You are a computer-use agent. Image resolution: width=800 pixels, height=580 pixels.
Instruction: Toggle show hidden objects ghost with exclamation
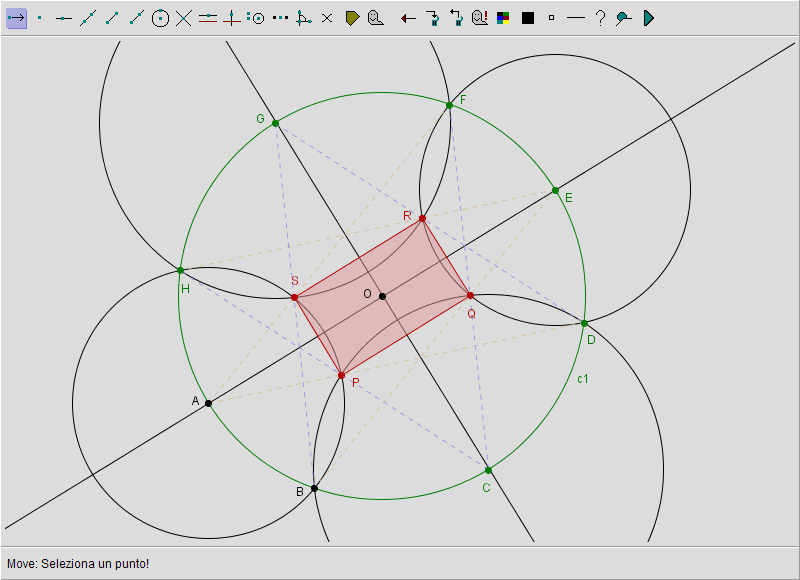point(480,18)
